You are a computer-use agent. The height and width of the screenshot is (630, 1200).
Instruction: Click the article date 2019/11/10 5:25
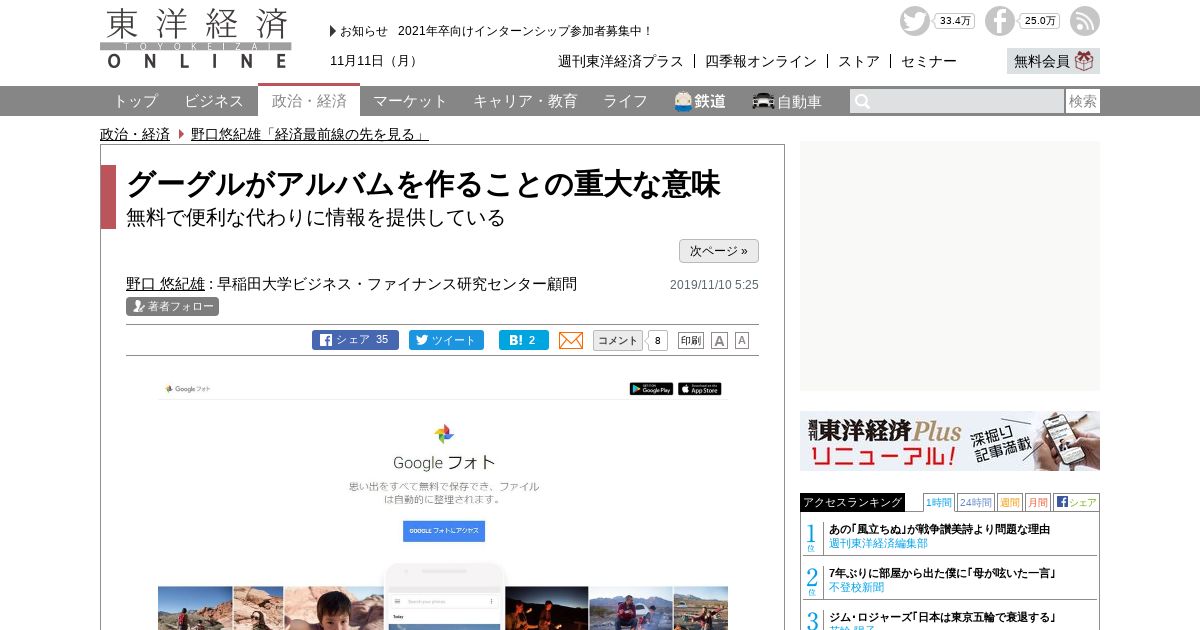click(x=714, y=285)
